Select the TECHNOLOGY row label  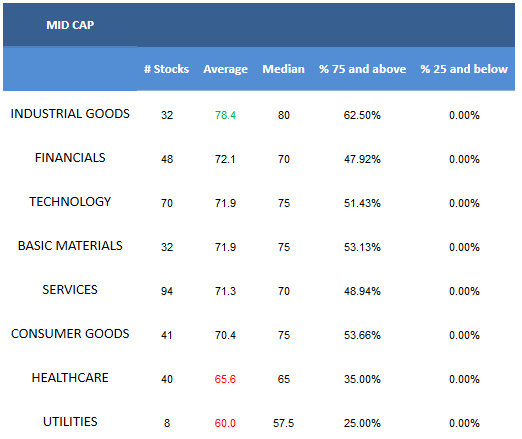pyautogui.click(x=70, y=202)
